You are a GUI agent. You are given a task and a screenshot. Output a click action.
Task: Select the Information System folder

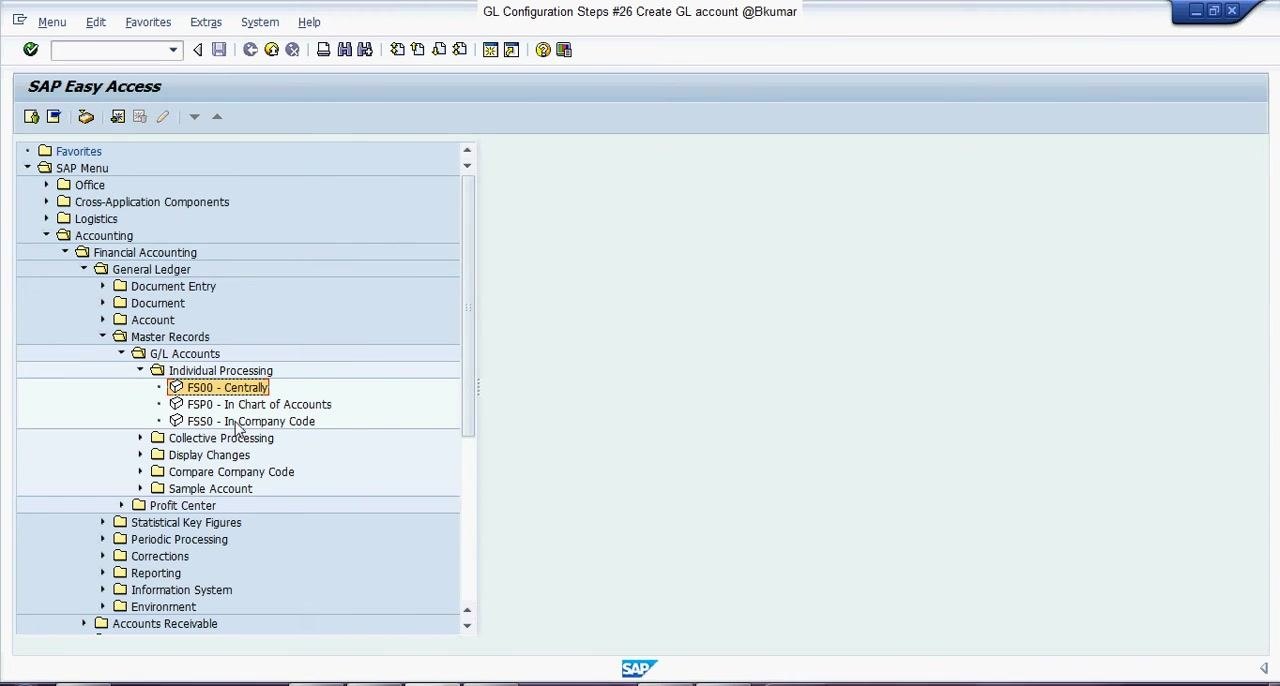click(181, 590)
